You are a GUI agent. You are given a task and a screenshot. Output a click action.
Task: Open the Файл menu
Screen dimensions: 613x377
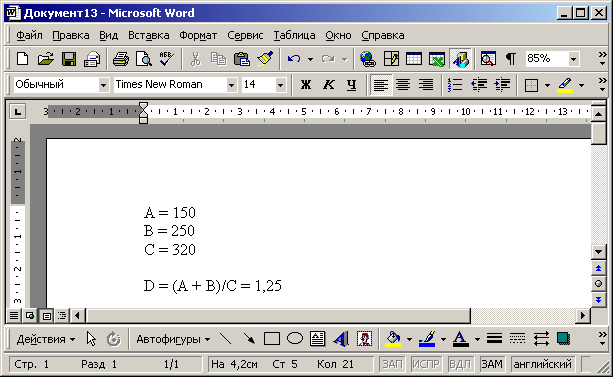click(29, 35)
